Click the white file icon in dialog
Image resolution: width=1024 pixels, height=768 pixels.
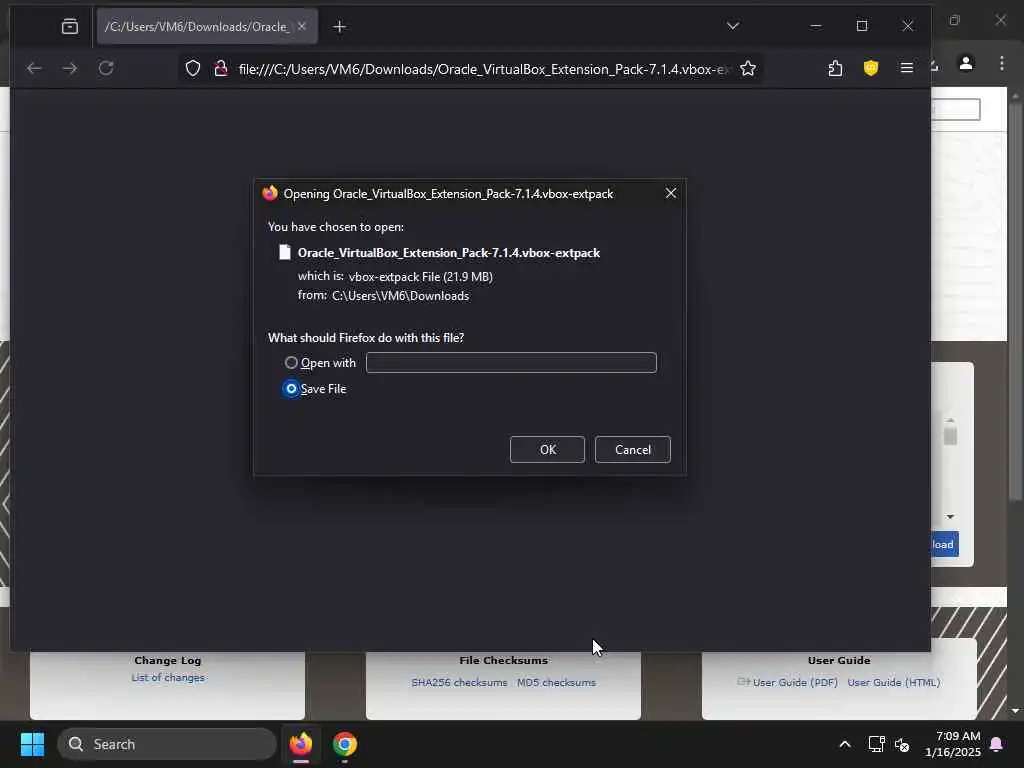click(x=285, y=253)
